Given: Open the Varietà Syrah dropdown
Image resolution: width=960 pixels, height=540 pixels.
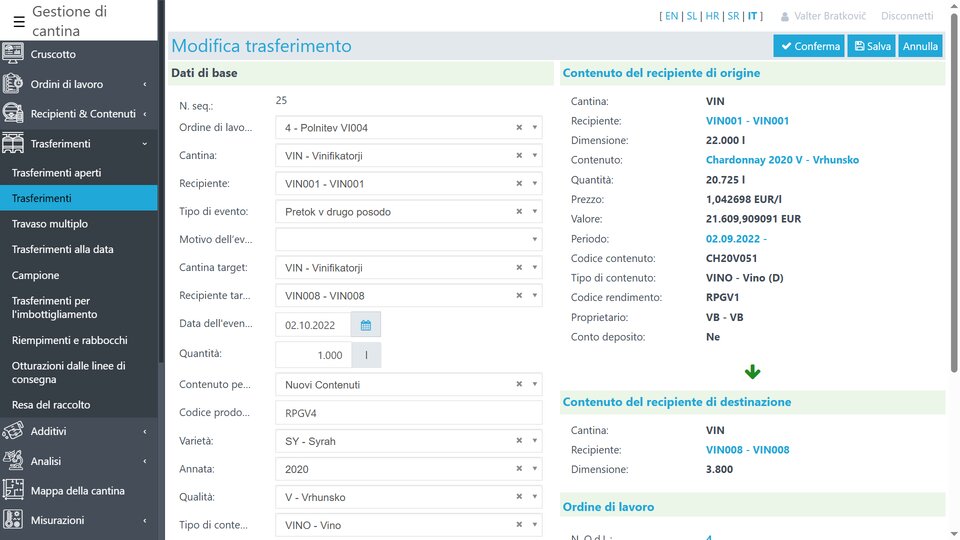Looking at the screenshot, I should [535, 441].
